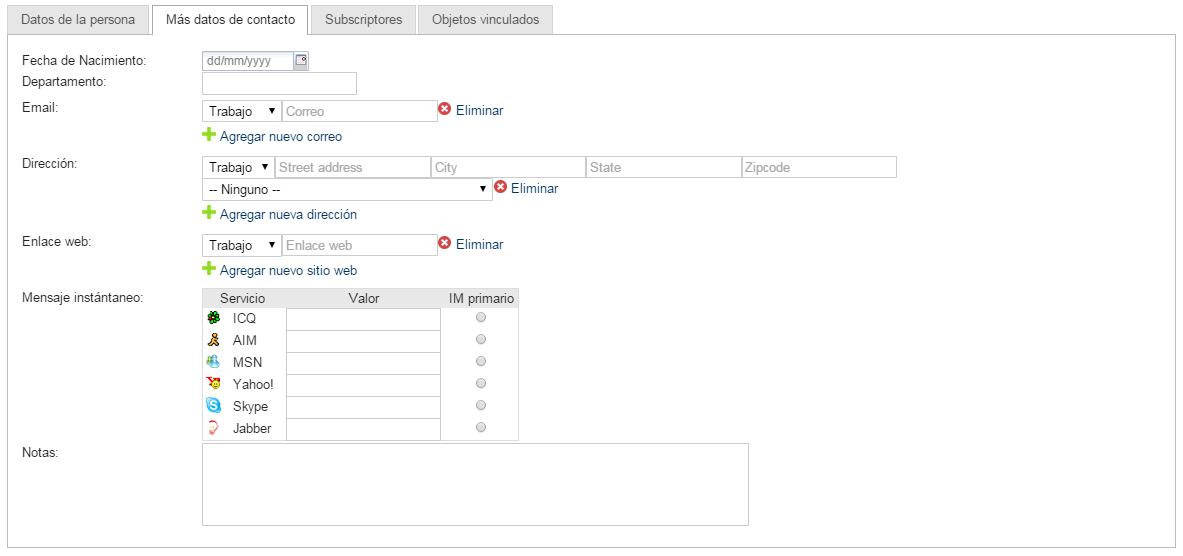Click the red remove icon beside Correo
This screenshot has width=1183, height=556.
pos(445,110)
